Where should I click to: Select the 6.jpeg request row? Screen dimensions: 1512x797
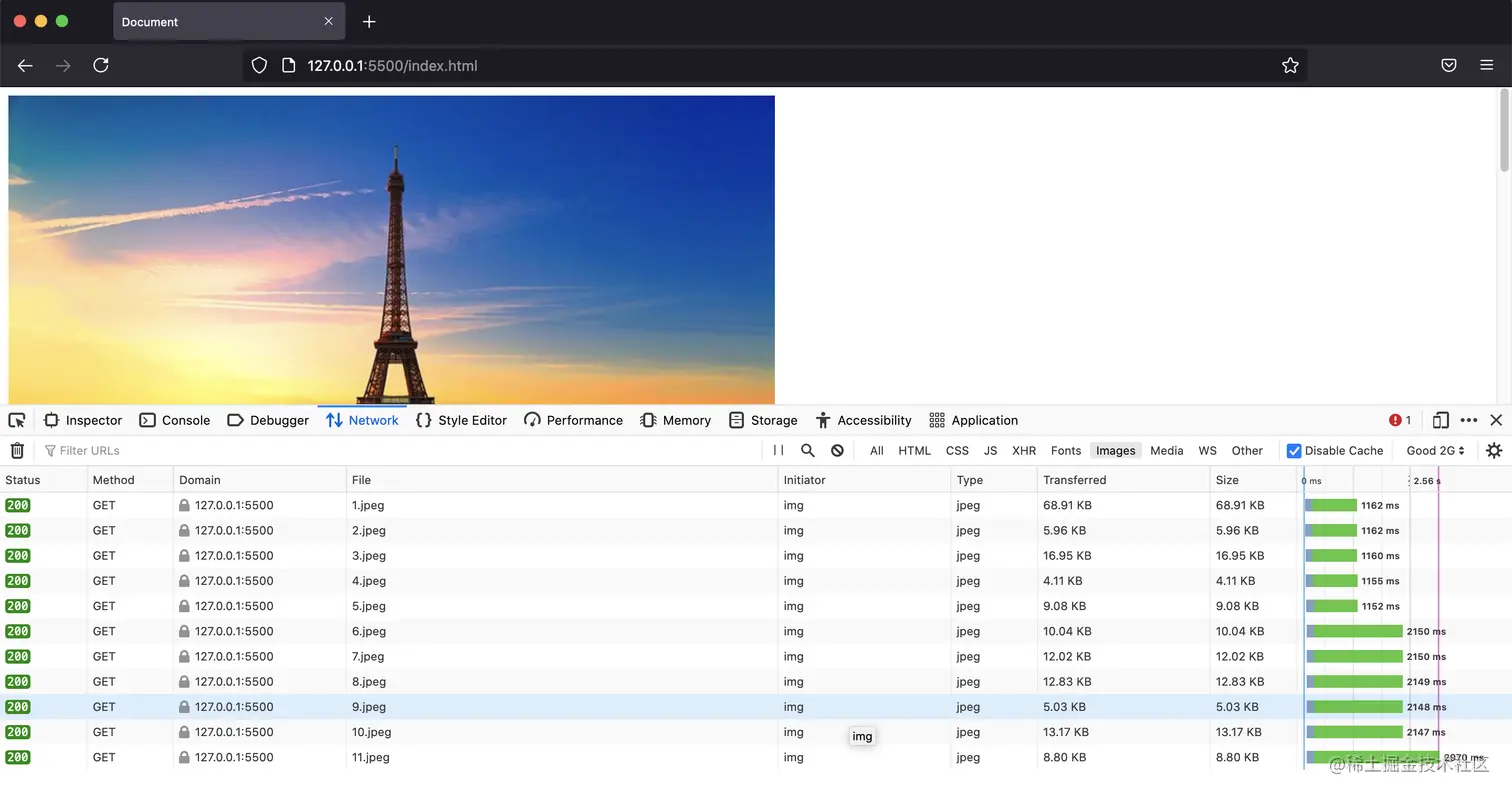[756, 631]
